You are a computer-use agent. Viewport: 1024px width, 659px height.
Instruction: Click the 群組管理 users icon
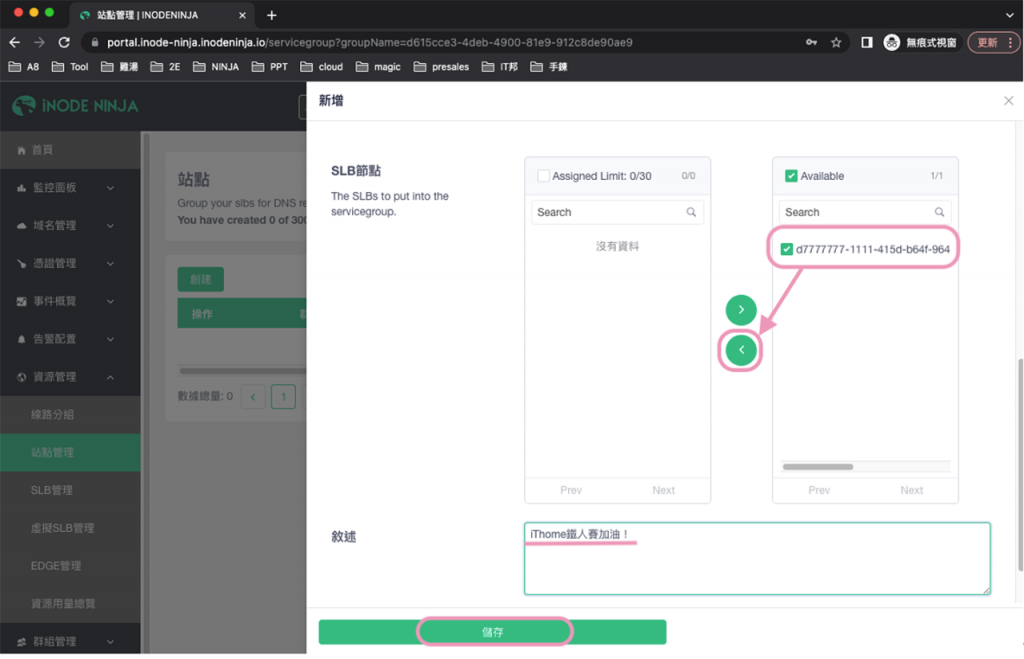pos(22,642)
